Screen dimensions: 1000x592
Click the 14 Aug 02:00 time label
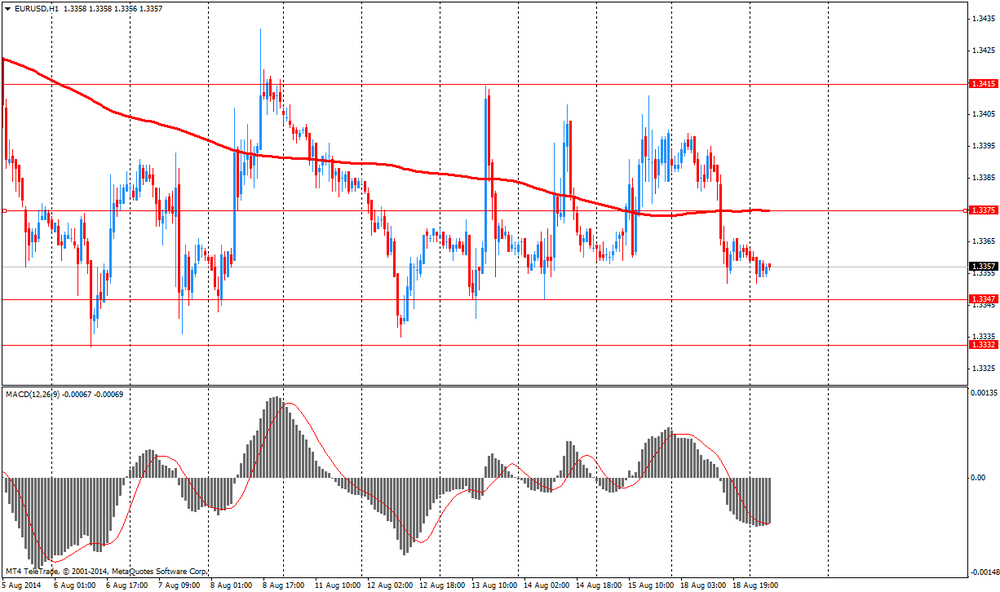(547, 585)
